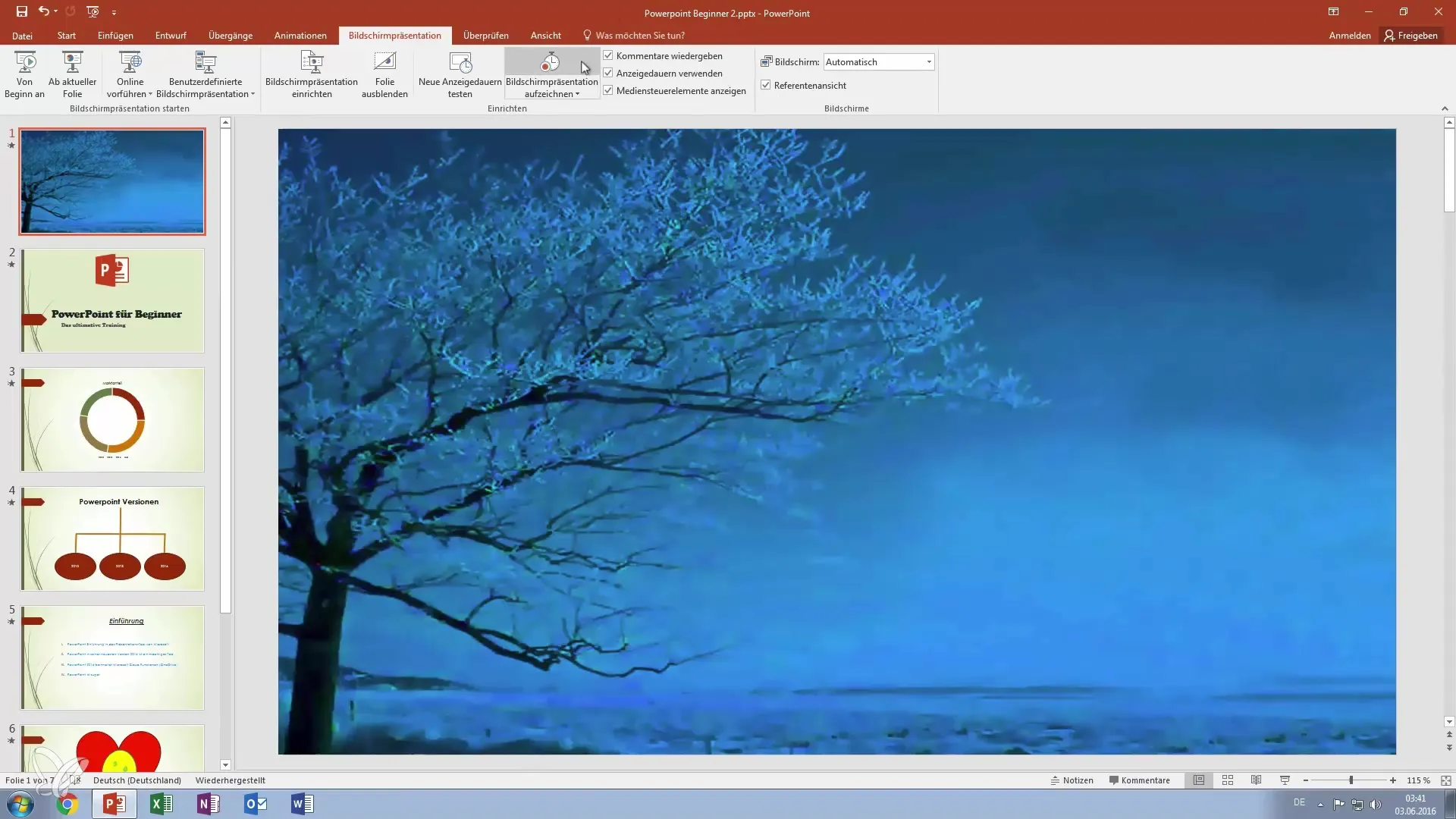1456x819 pixels.
Task: Click Was möchten Sie tun search field
Action: 639,36
